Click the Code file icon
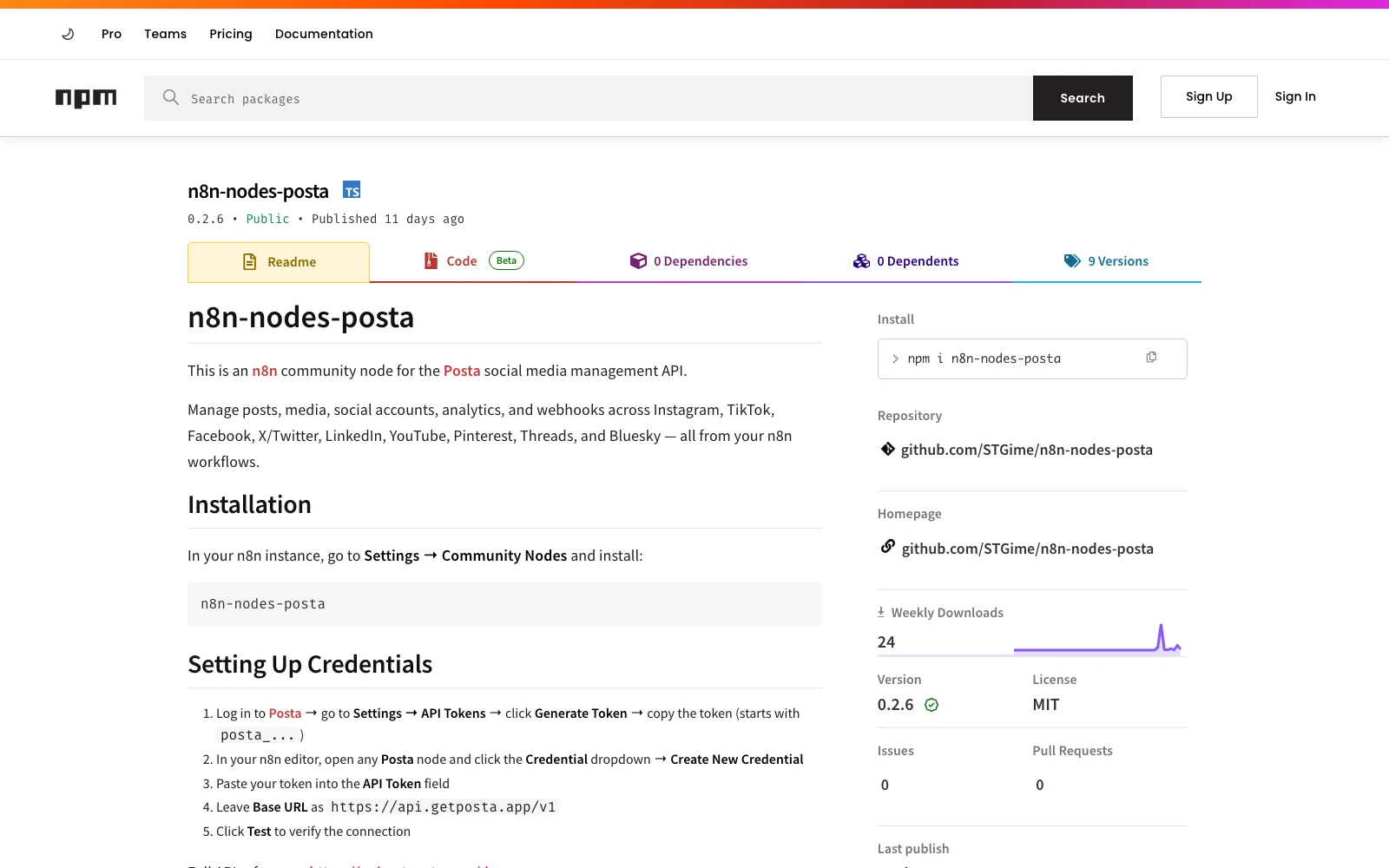The height and width of the screenshot is (868, 1389). [x=431, y=260]
